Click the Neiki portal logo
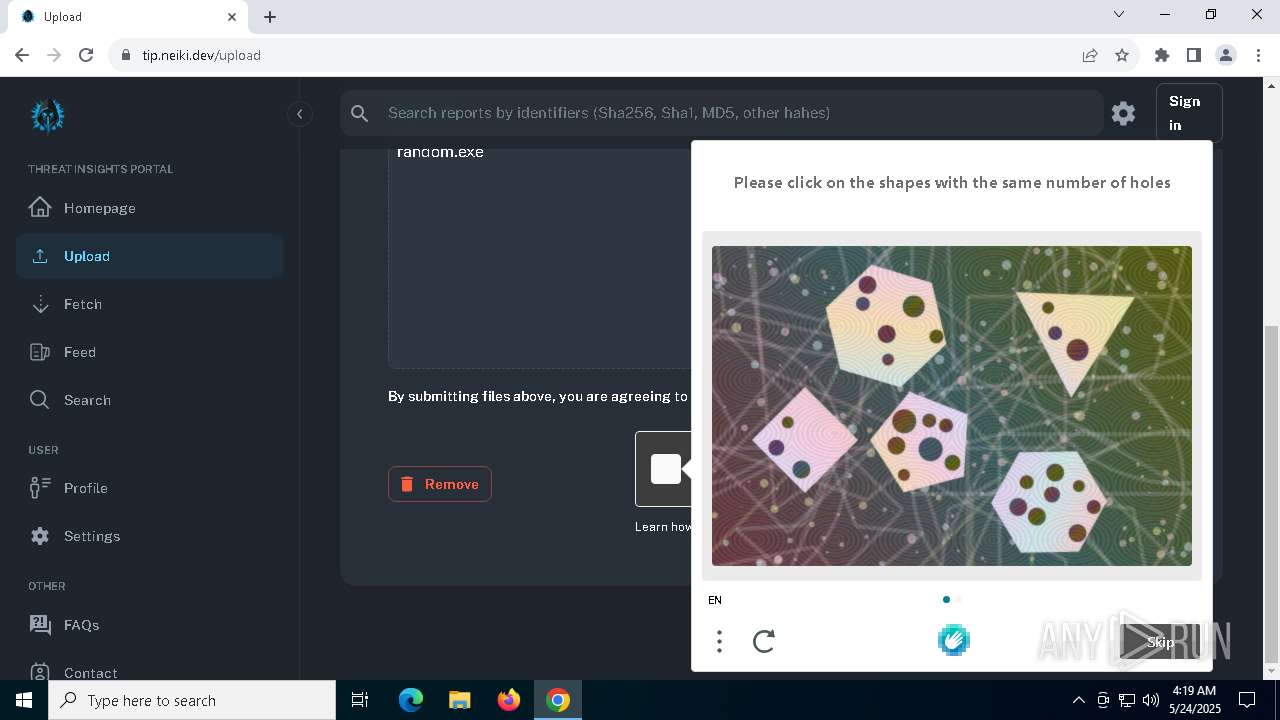Viewport: 1280px width, 720px height. pos(47,116)
